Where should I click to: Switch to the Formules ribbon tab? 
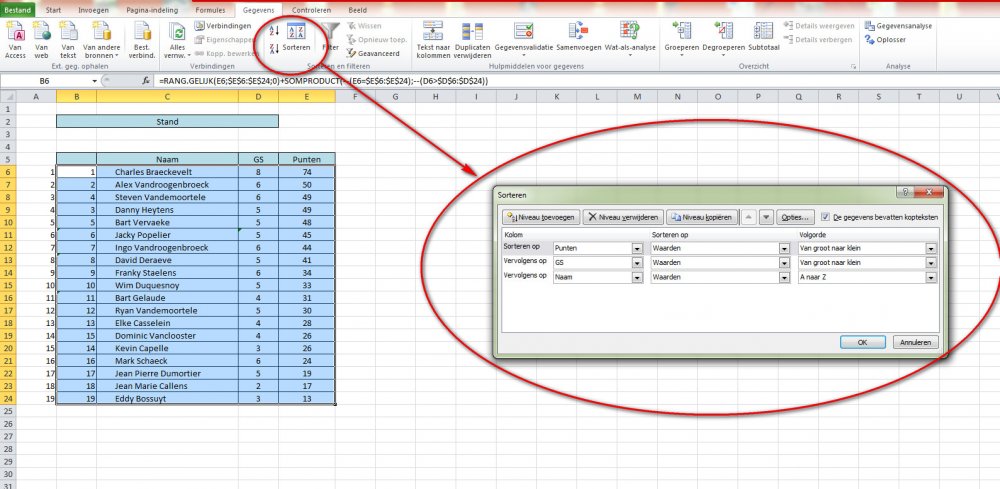(x=210, y=9)
